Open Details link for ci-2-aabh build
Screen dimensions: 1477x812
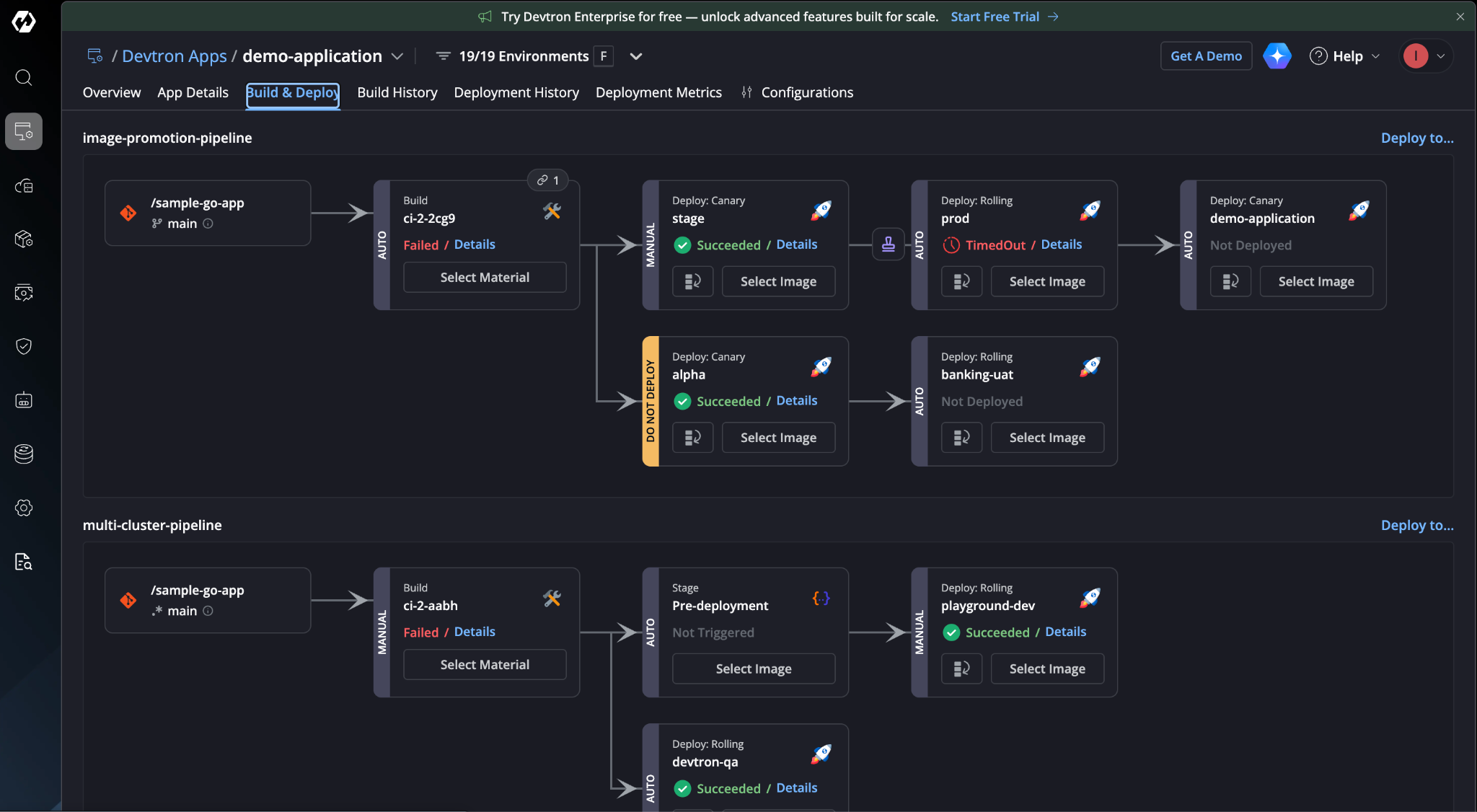pyautogui.click(x=475, y=632)
